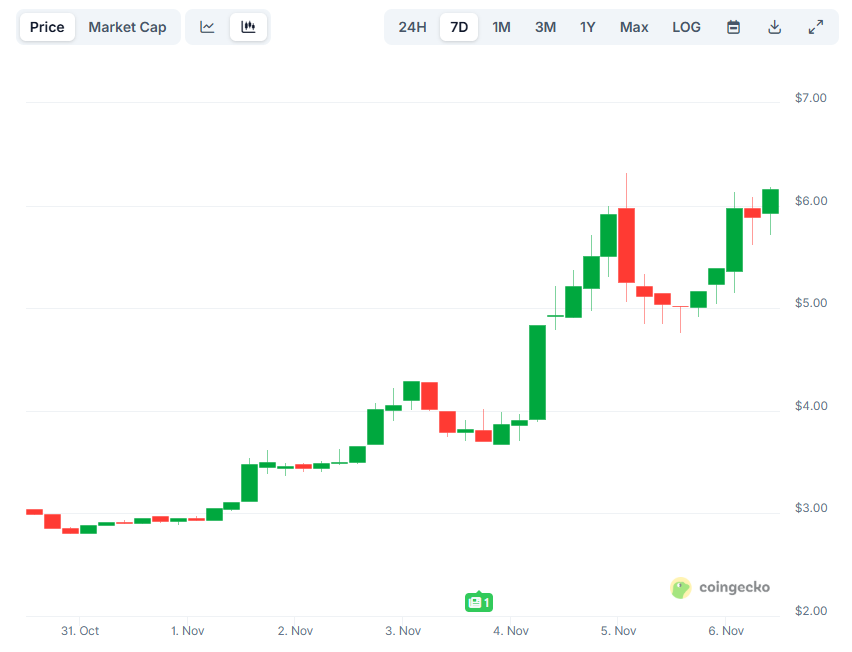Switch to candlestick chart view
The height and width of the screenshot is (652, 852).
click(x=248, y=27)
